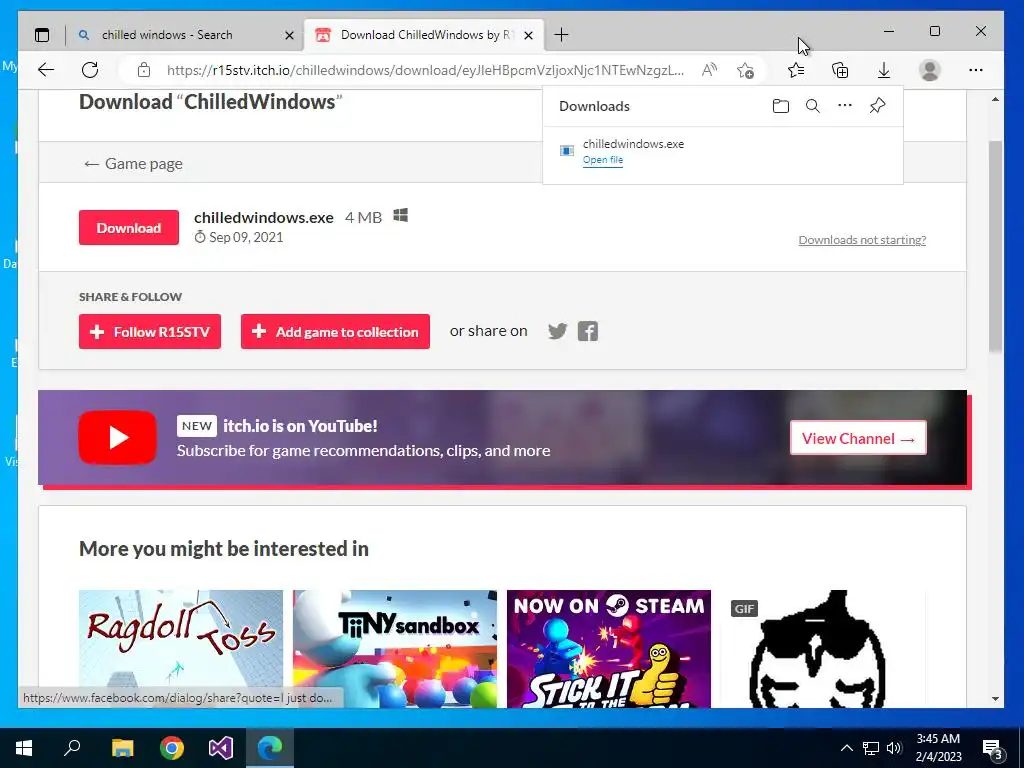1024x768 pixels.
Task: Open a new tab with plus button
Action: [x=561, y=35]
